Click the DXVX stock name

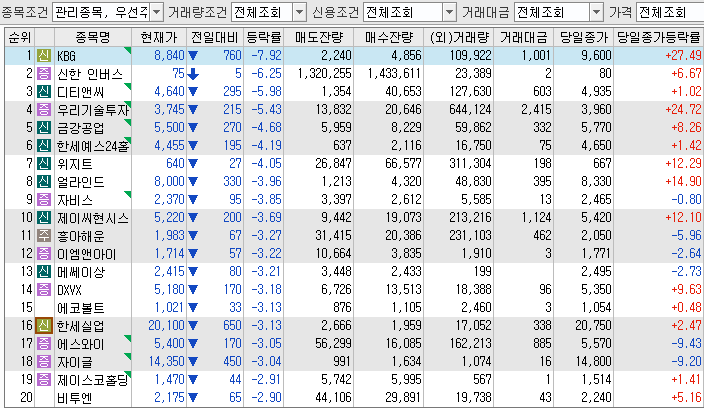tap(70, 290)
